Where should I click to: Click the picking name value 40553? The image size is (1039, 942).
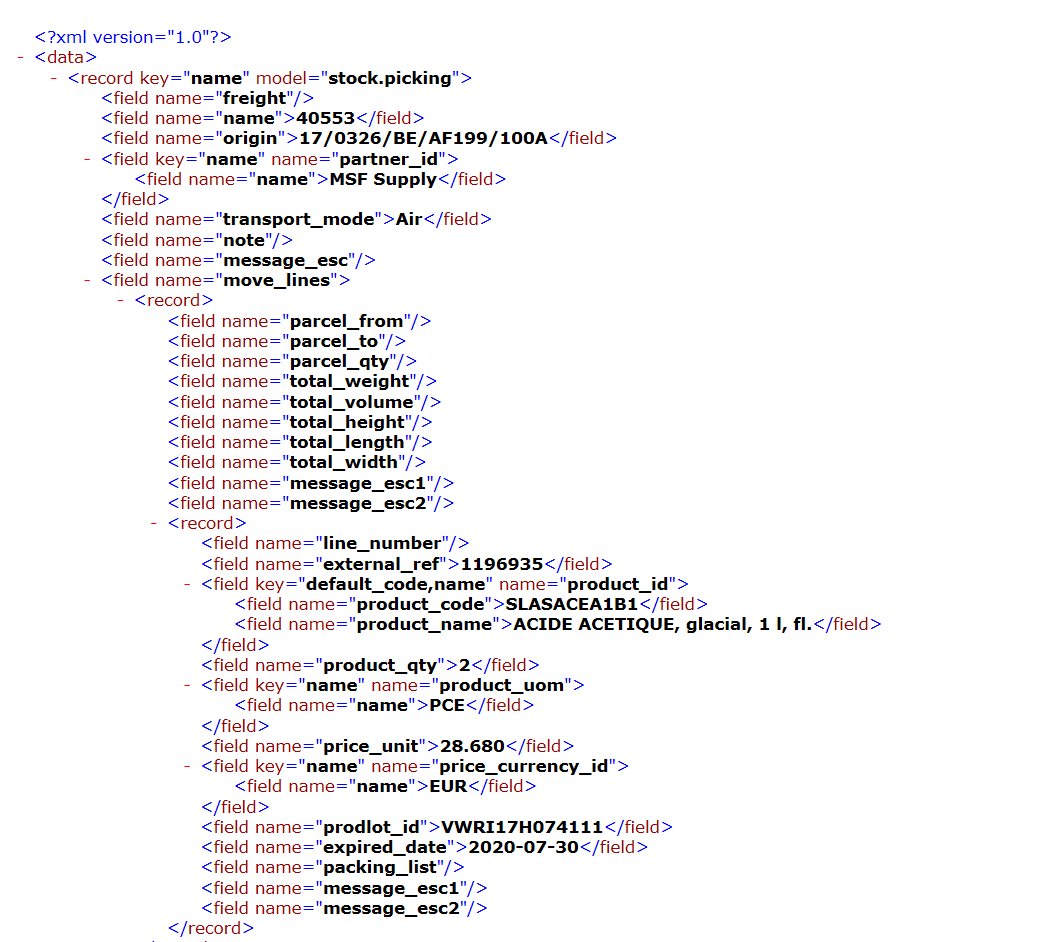[x=319, y=118]
